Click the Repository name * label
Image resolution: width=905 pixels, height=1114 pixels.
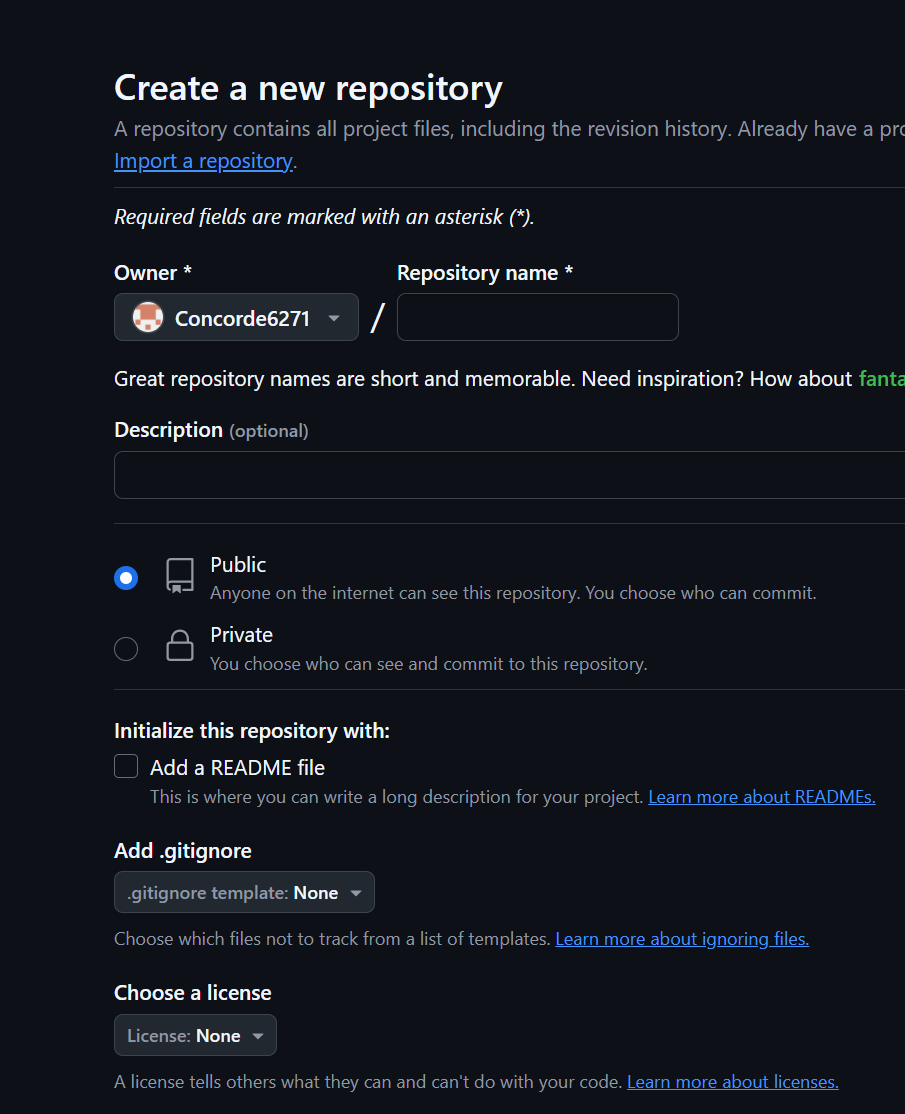[485, 273]
